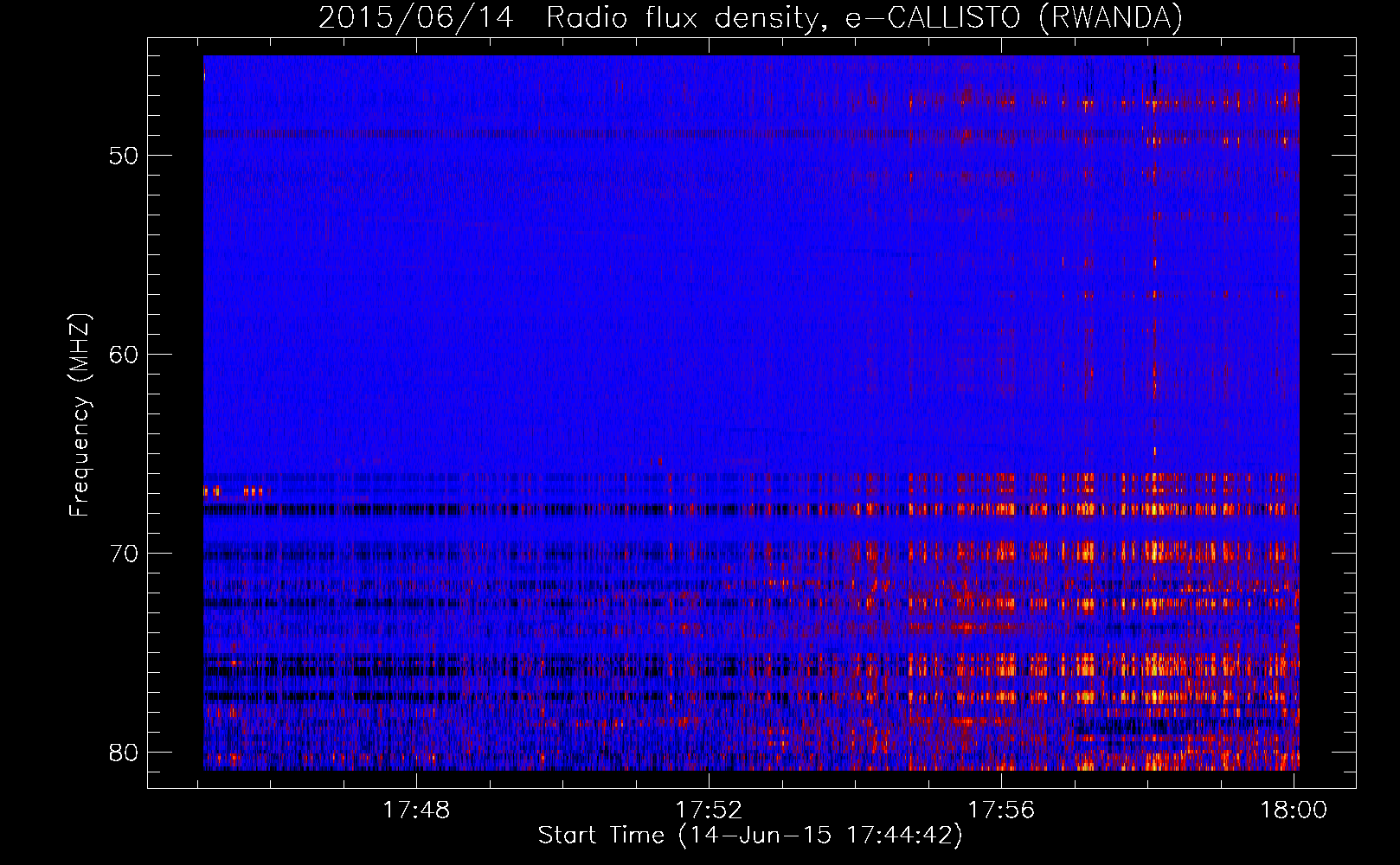
Task: Click the 50 MHz frequency tick label
Action: click(125, 156)
